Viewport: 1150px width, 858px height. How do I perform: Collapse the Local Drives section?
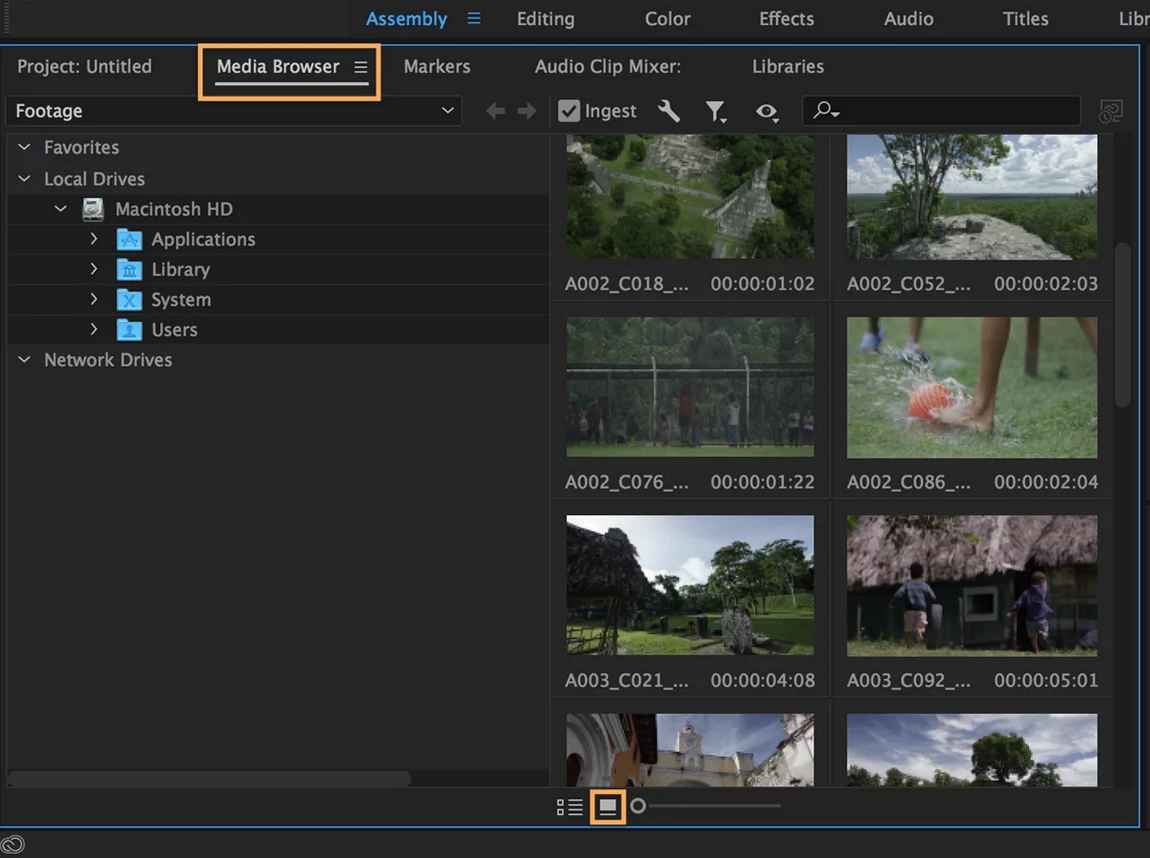tap(23, 179)
